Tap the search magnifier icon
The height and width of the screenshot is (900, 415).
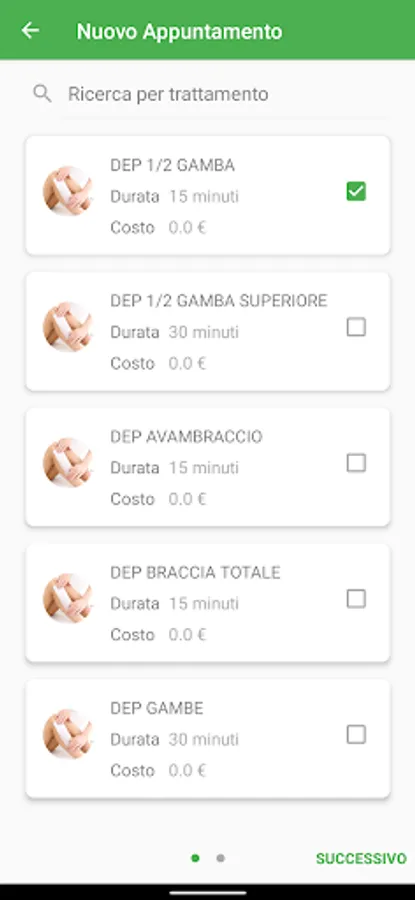click(x=42, y=94)
